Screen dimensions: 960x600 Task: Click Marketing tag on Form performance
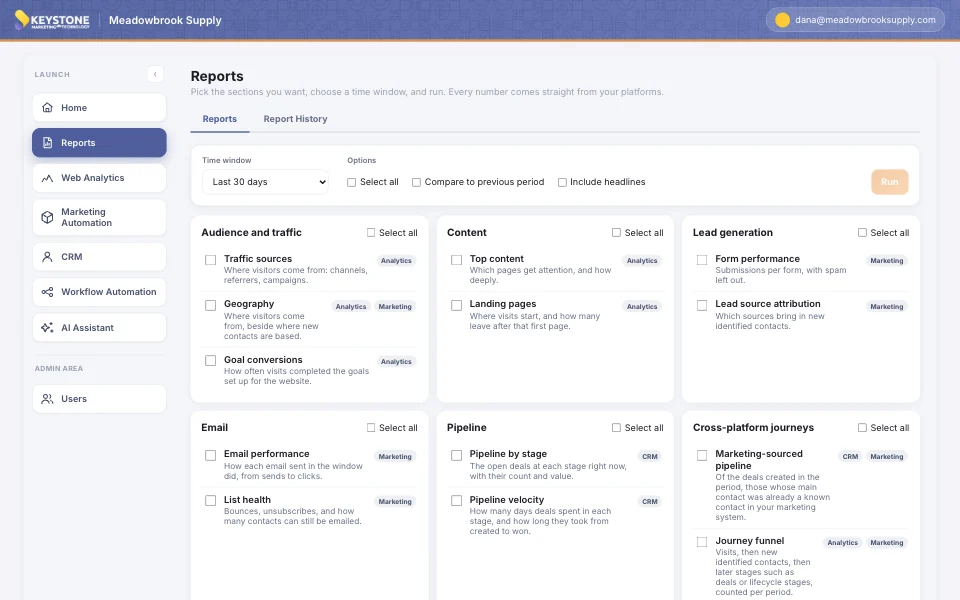[x=887, y=261]
